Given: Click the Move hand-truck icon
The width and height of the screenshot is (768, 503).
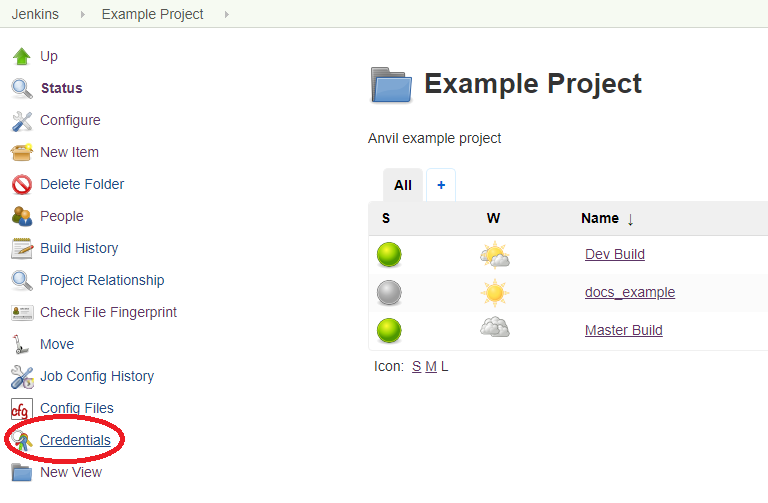Looking at the screenshot, I should click(21, 344).
